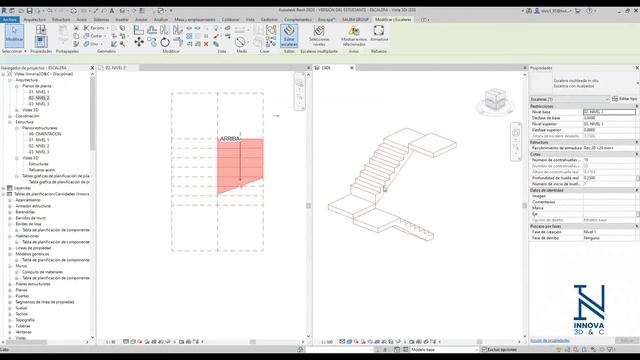Switch to the 02. NIVEL 2 view tab

[x=116, y=68]
